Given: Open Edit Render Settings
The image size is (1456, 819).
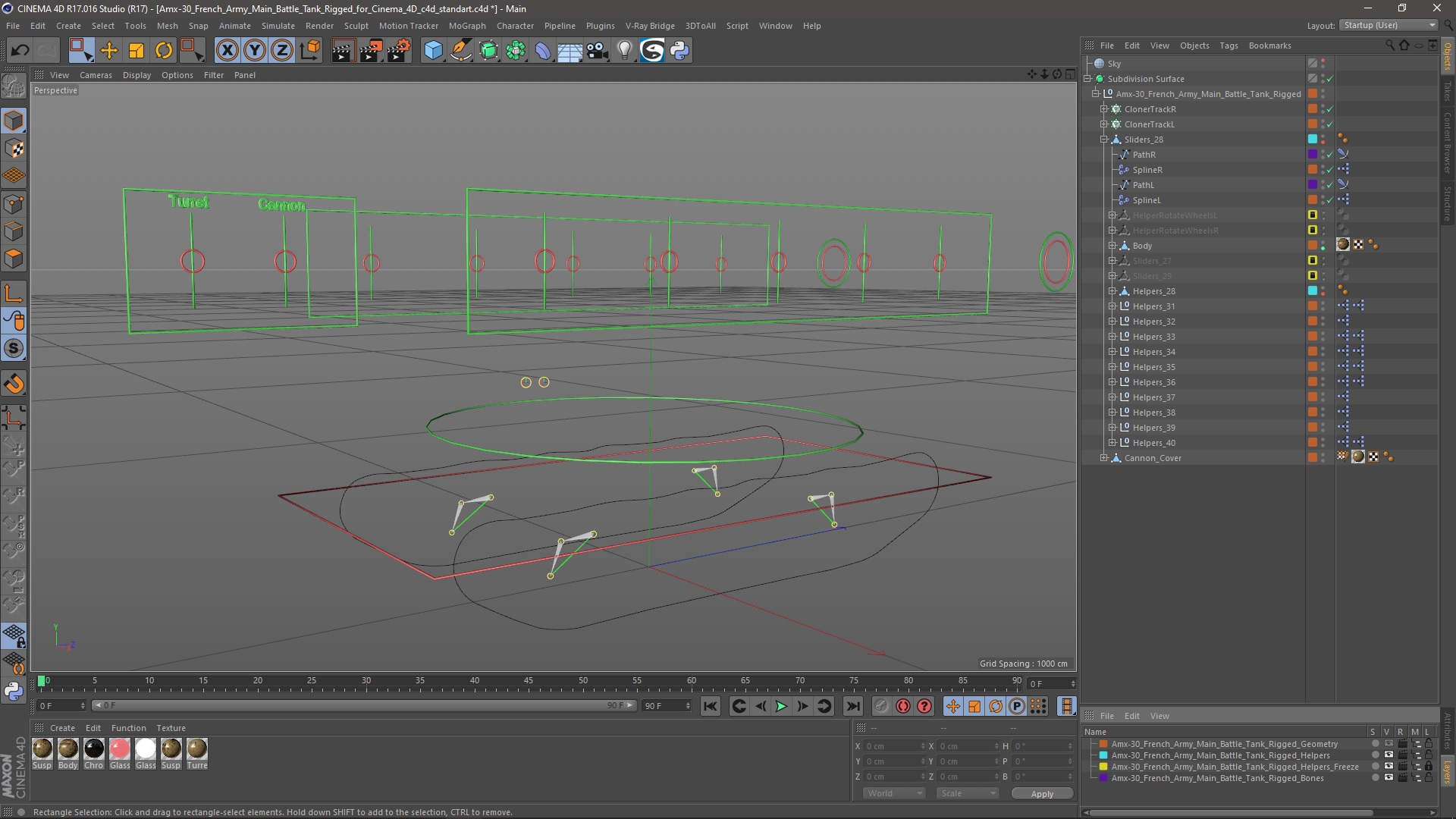Looking at the screenshot, I should click(399, 51).
